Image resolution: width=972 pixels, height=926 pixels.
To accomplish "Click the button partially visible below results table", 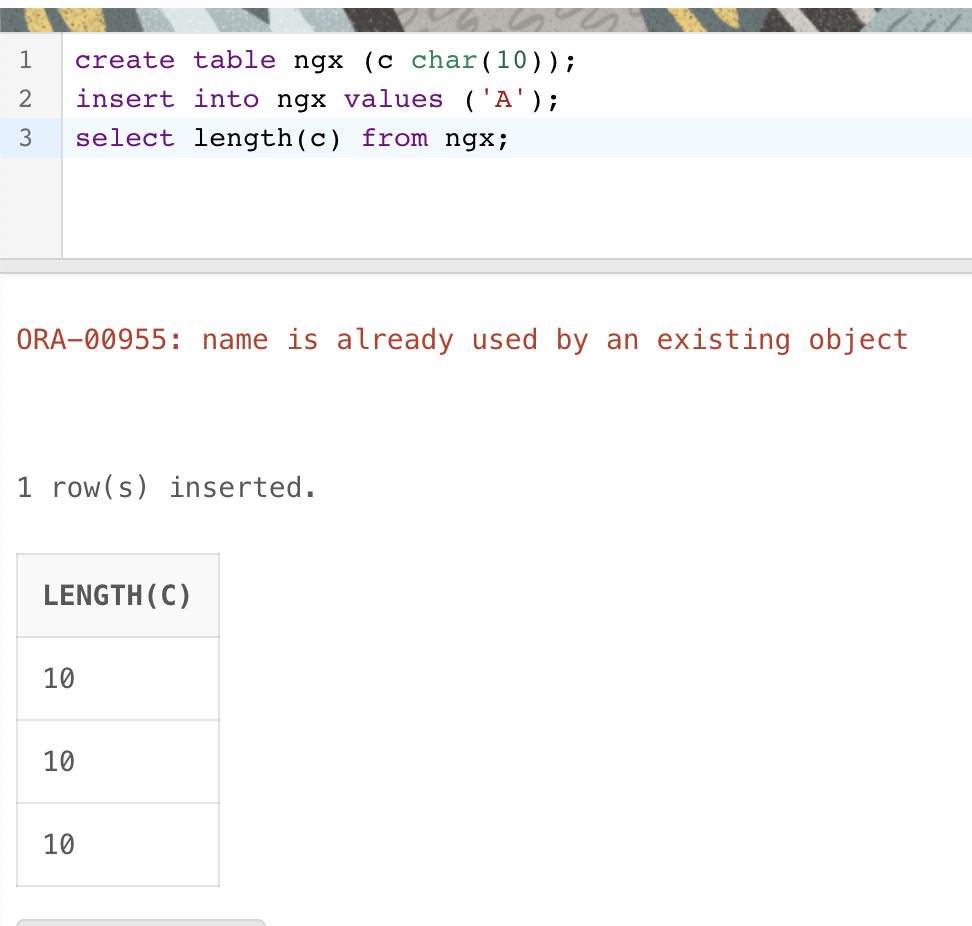I will click(x=140, y=922).
